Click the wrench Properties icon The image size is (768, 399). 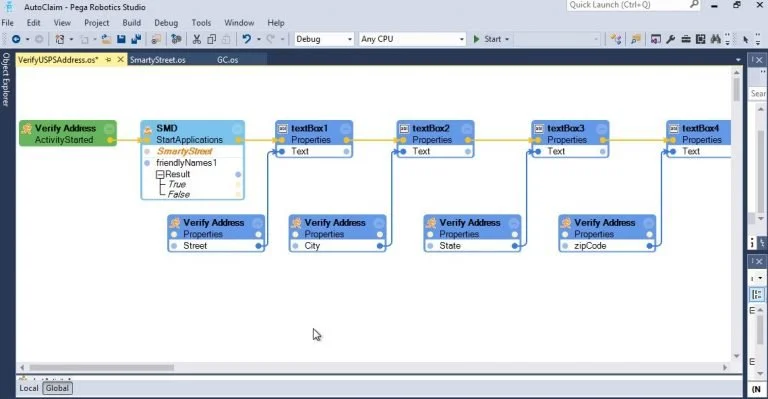point(671,39)
